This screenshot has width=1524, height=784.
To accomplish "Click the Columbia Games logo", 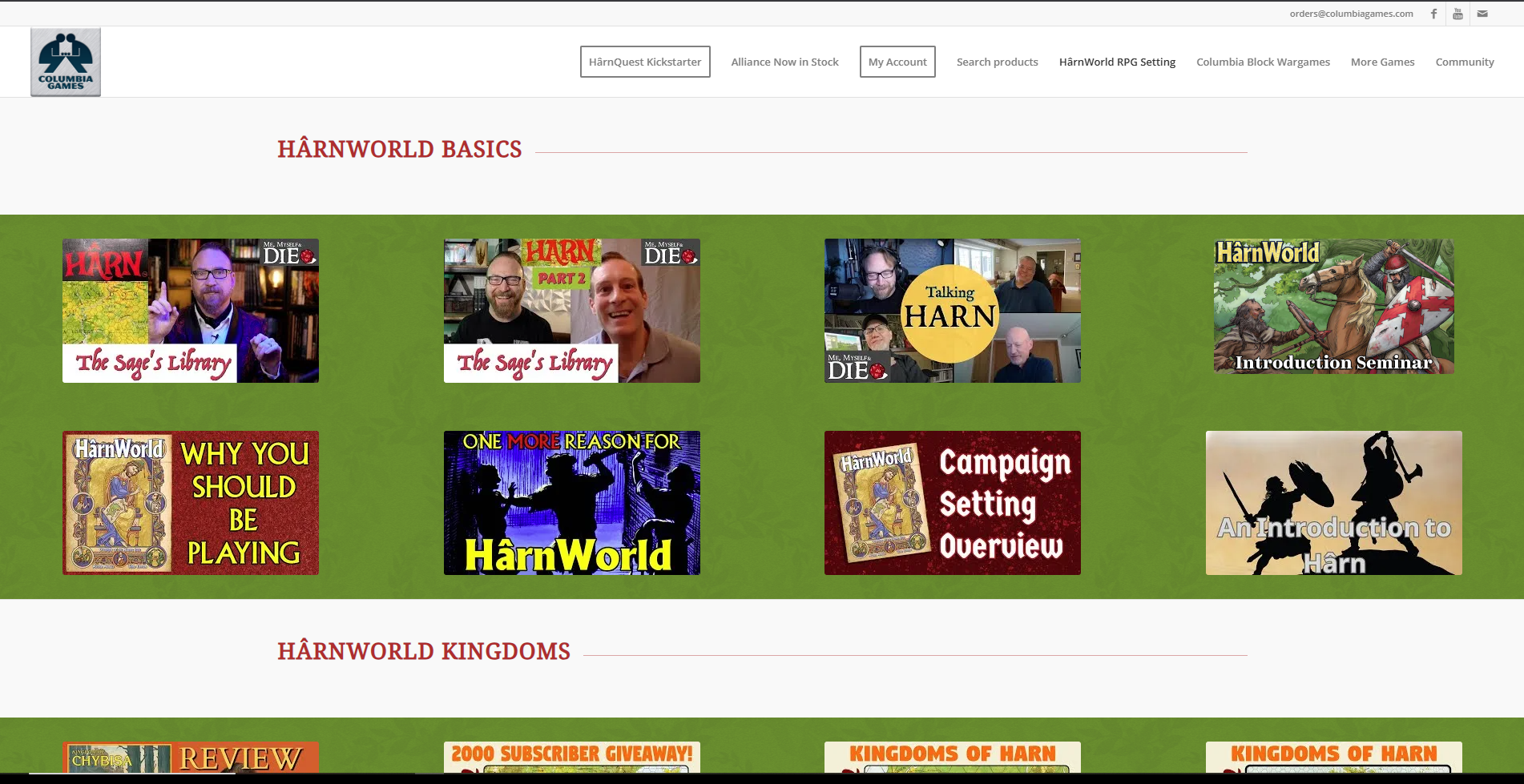I will pyautogui.click(x=66, y=62).
